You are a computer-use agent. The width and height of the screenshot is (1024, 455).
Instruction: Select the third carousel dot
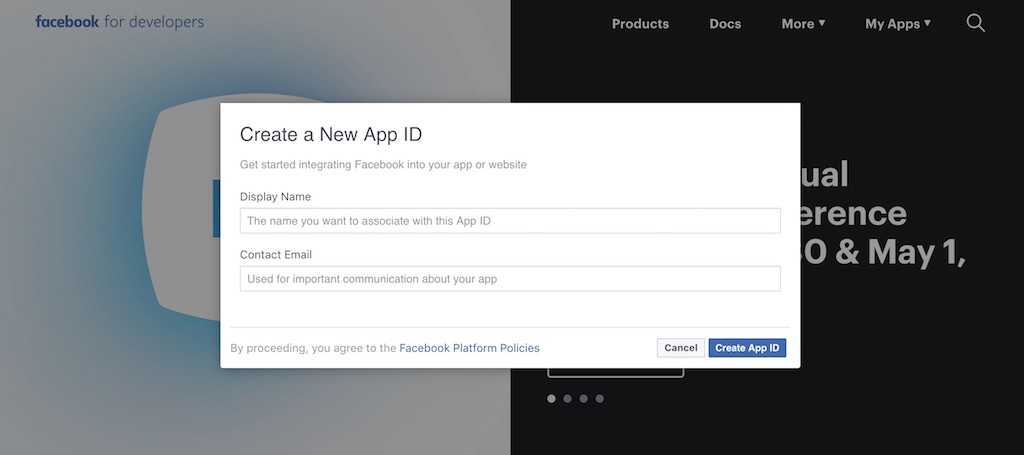pyautogui.click(x=583, y=398)
